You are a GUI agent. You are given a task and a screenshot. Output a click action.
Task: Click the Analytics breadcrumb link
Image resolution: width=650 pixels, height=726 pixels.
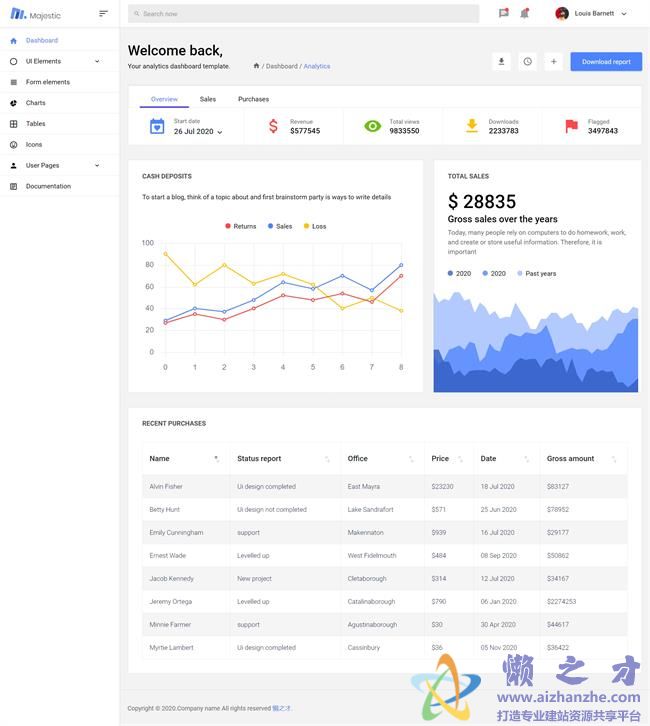(317, 66)
